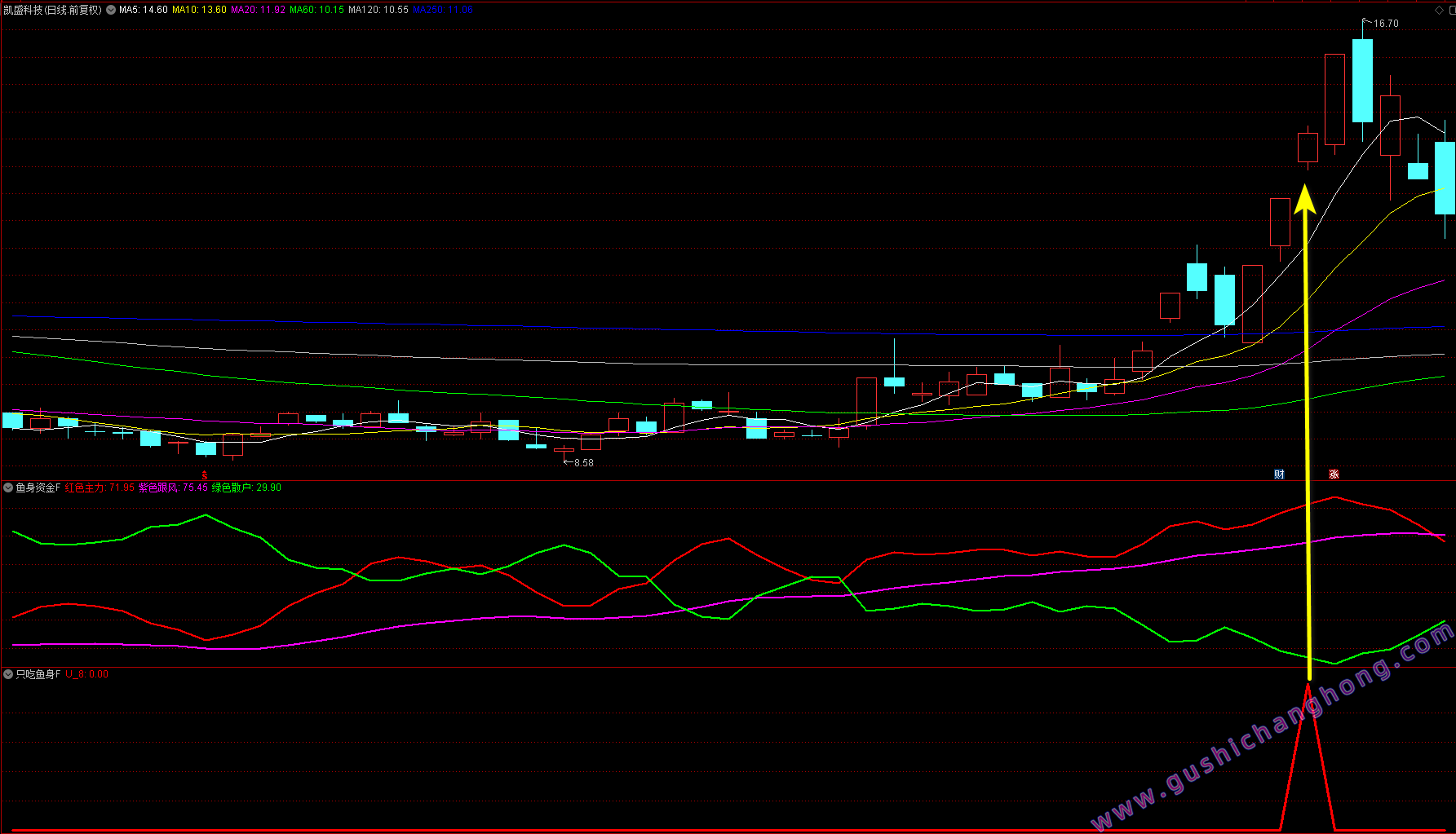The image size is (1456, 834).
Task: Select the green MA60: 10.15 label
Action: point(317,11)
